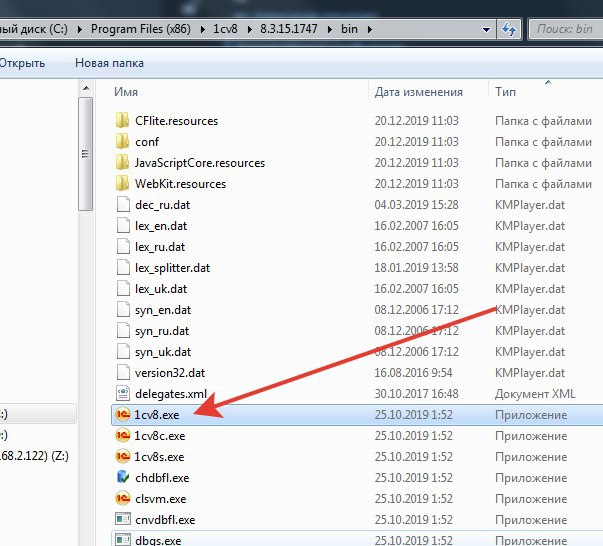Click the date 30.10.2017 16:48
The height and width of the screenshot is (546, 603).
416,394
